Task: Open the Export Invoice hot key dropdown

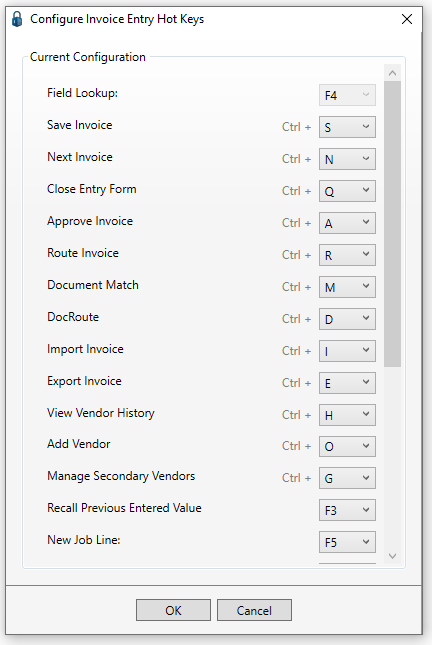Action: tap(347, 383)
